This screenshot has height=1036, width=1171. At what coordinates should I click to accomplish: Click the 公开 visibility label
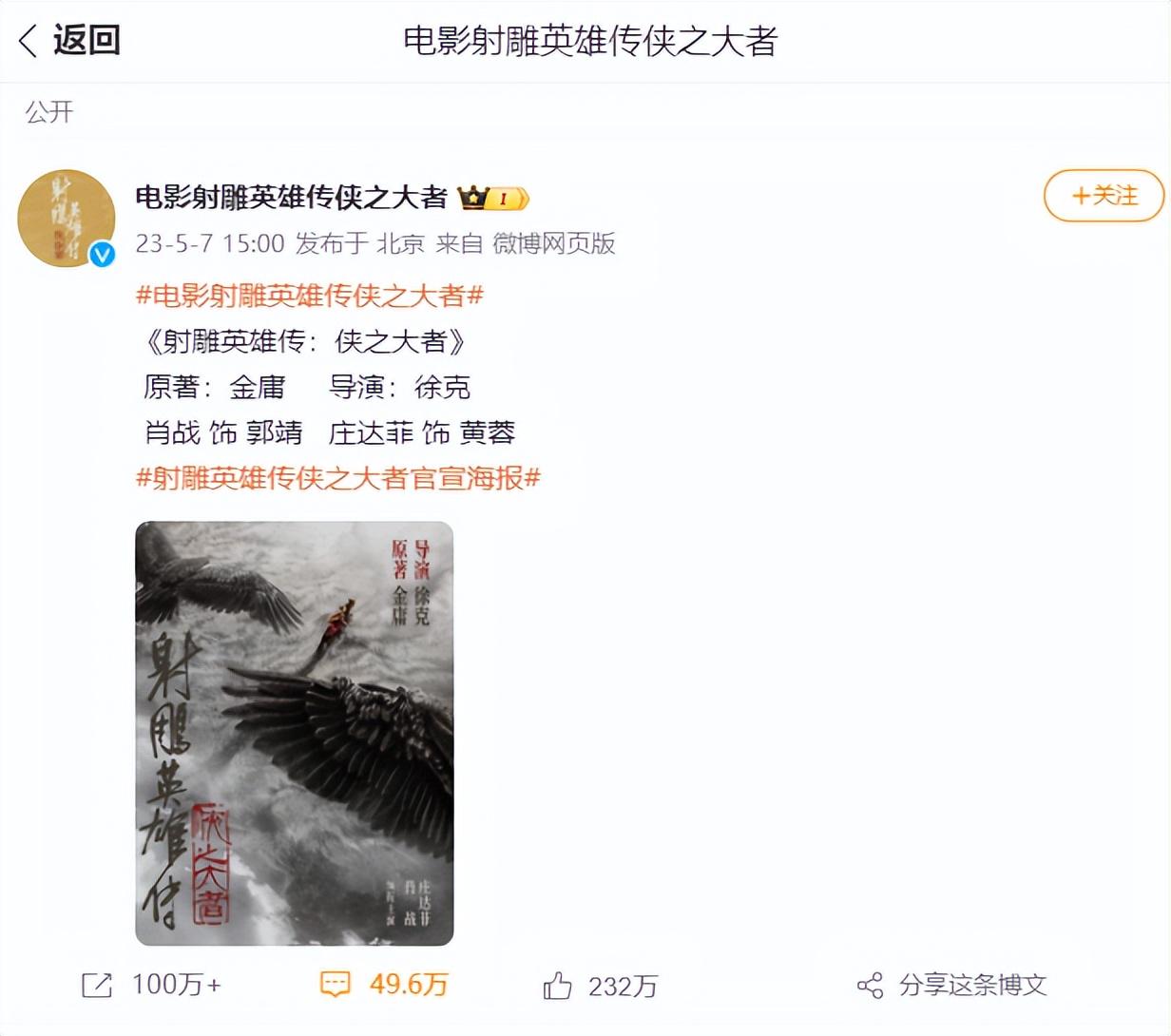point(49,112)
